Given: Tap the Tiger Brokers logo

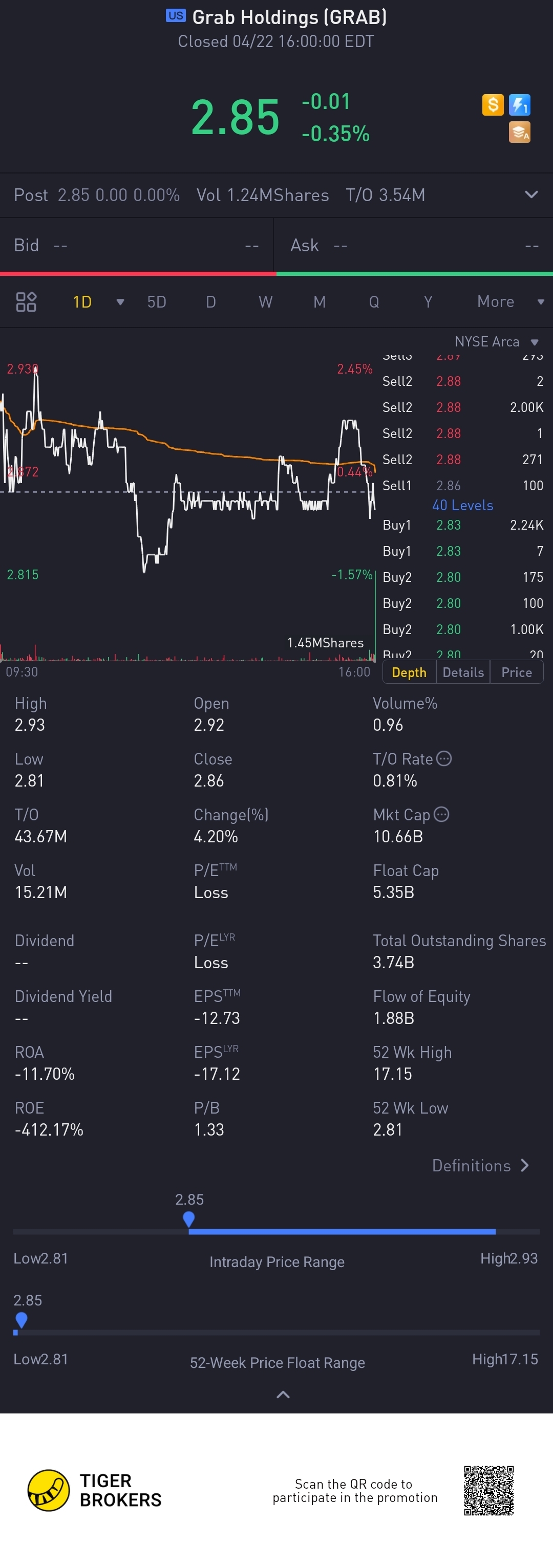Looking at the screenshot, I should tap(94, 1490).
